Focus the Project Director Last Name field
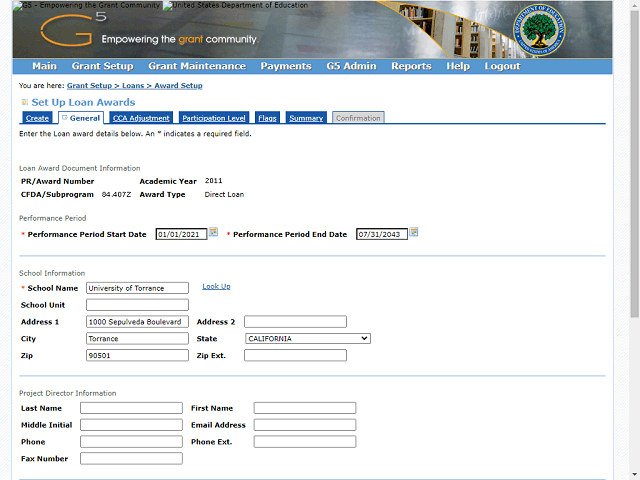Screen dimensions: 640x480 click(x=131, y=408)
